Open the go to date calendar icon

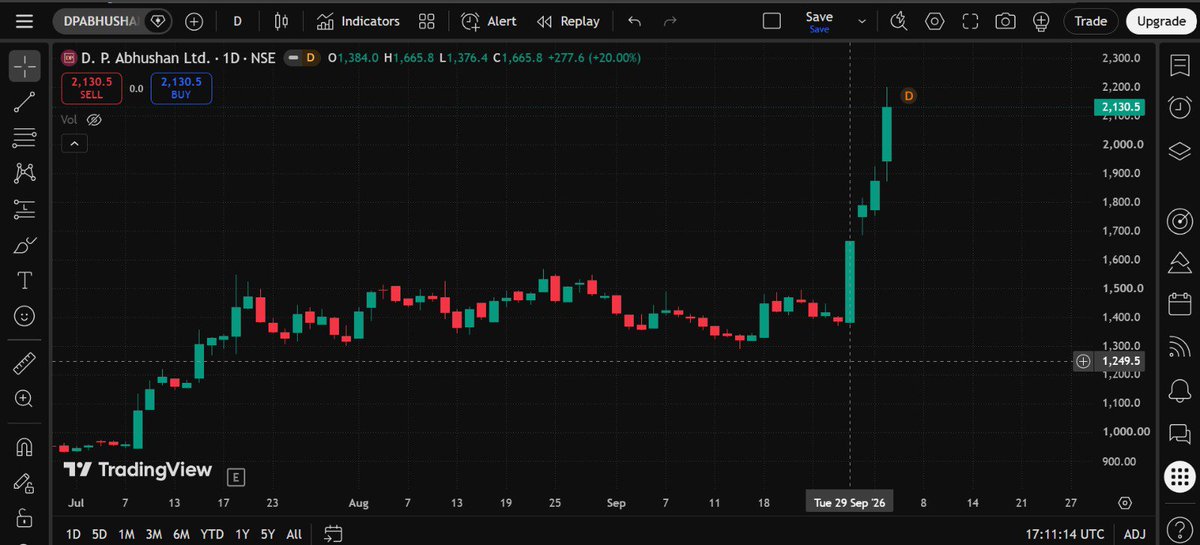[x=334, y=534]
